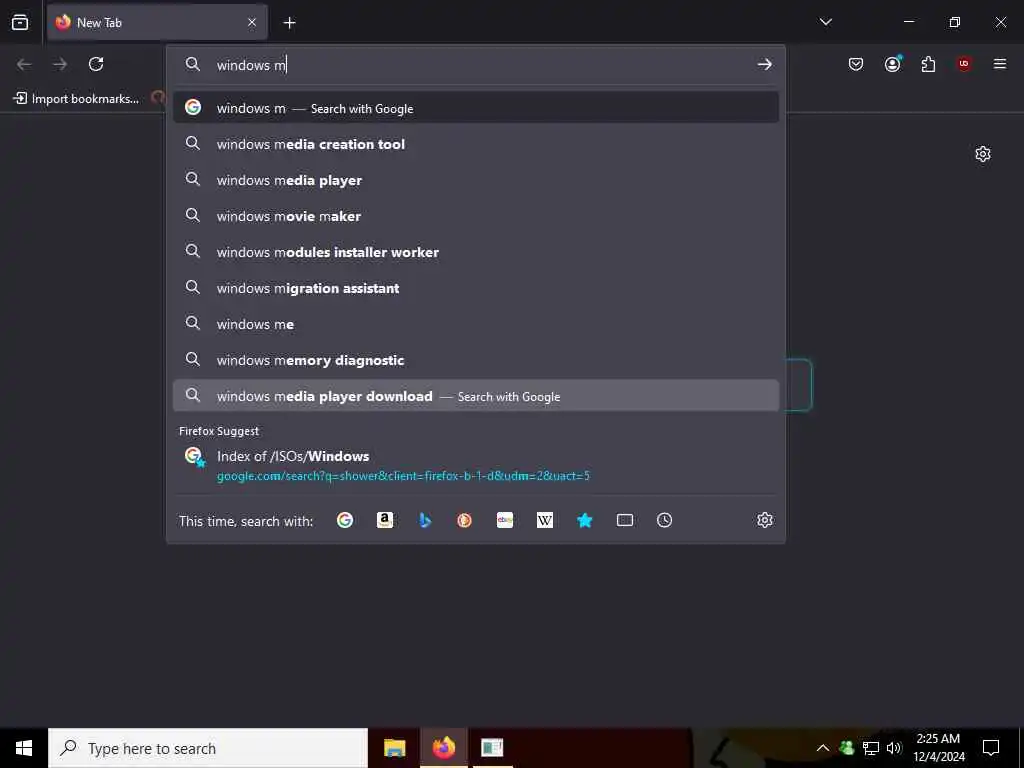
Task: Open the network tray icon
Action: (871, 748)
